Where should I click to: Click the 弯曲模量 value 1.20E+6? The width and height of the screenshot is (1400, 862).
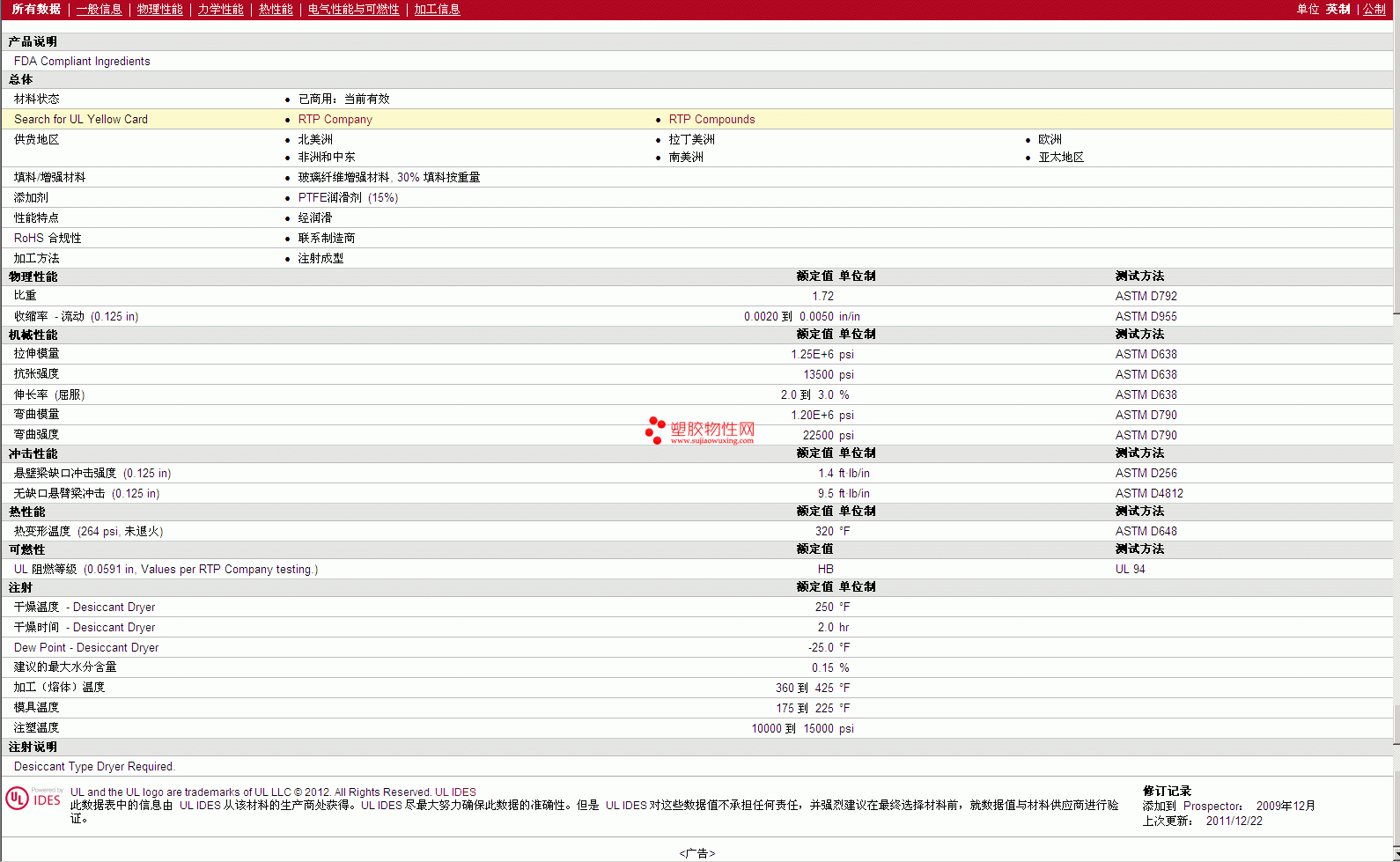pyautogui.click(x=812, y=415)
